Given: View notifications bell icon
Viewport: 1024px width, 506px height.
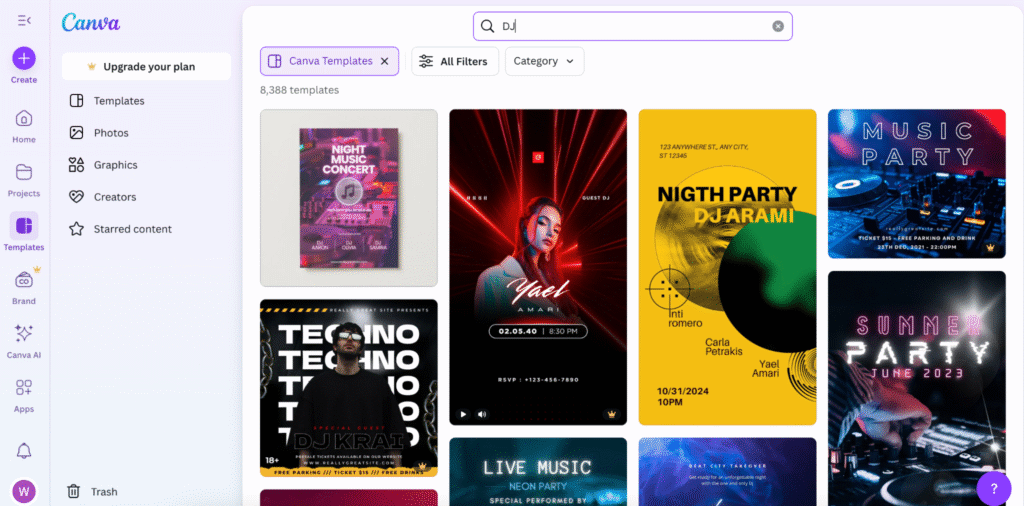Looking at the screenshot, I should (24, 451).
